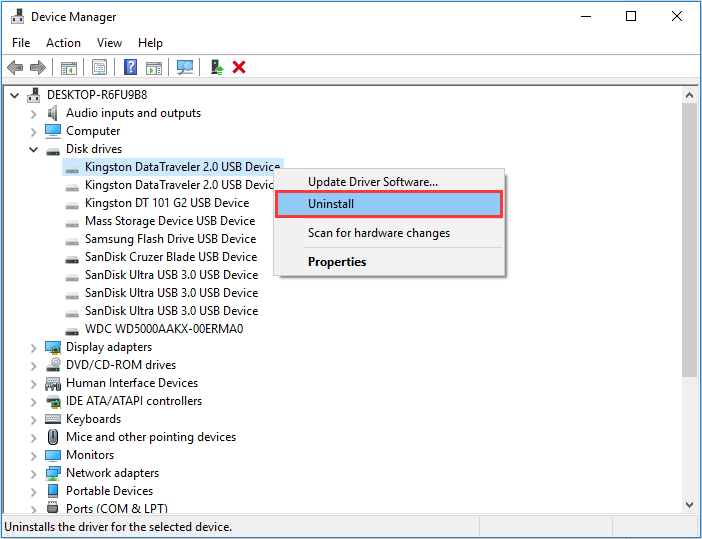The width and height of the screenshot is (702, 539).
Task: Expand the Display adapters category
Action: click(34, 348)
